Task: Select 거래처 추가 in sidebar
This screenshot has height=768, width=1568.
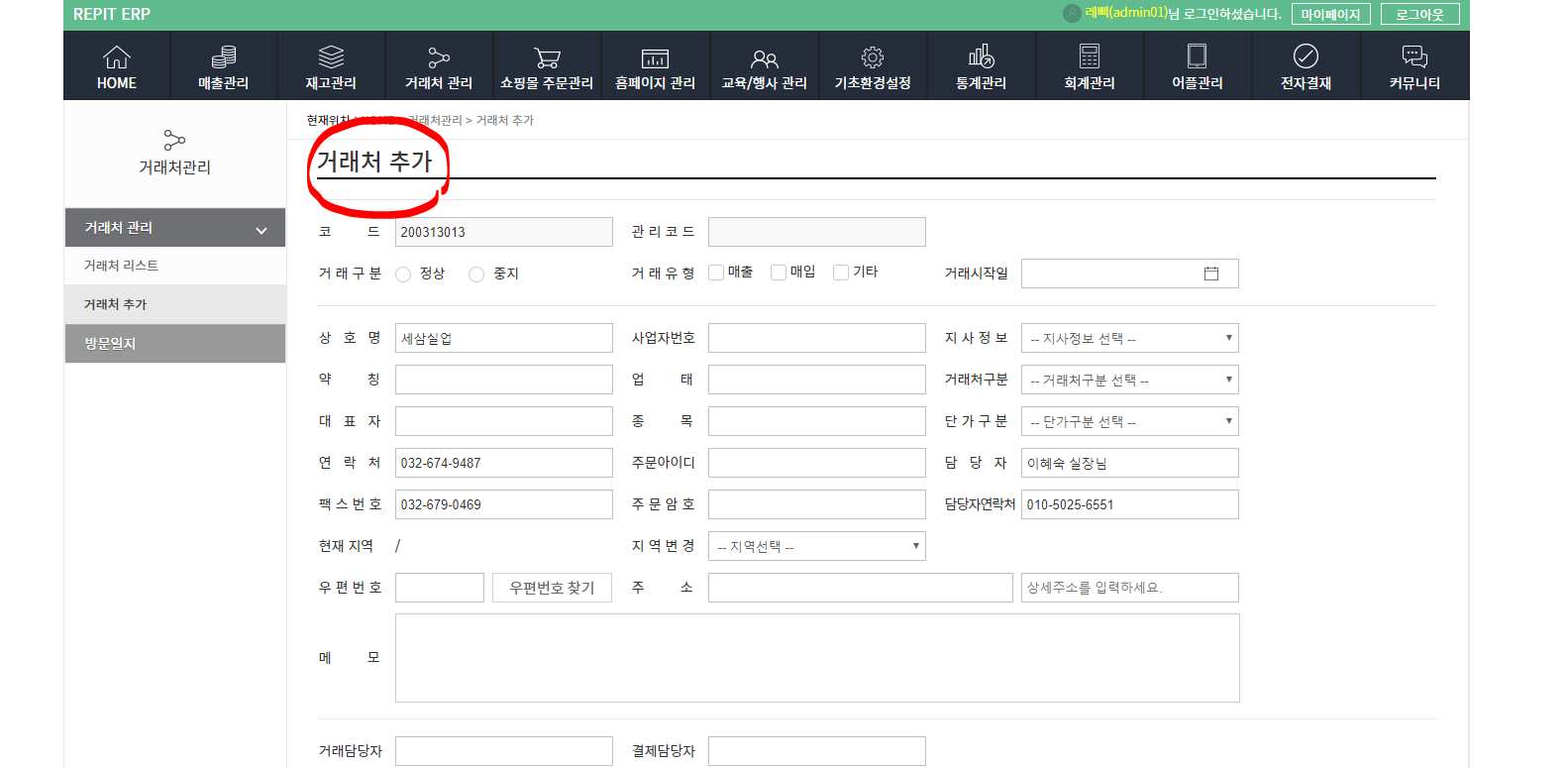Action: tap(175, 304)
